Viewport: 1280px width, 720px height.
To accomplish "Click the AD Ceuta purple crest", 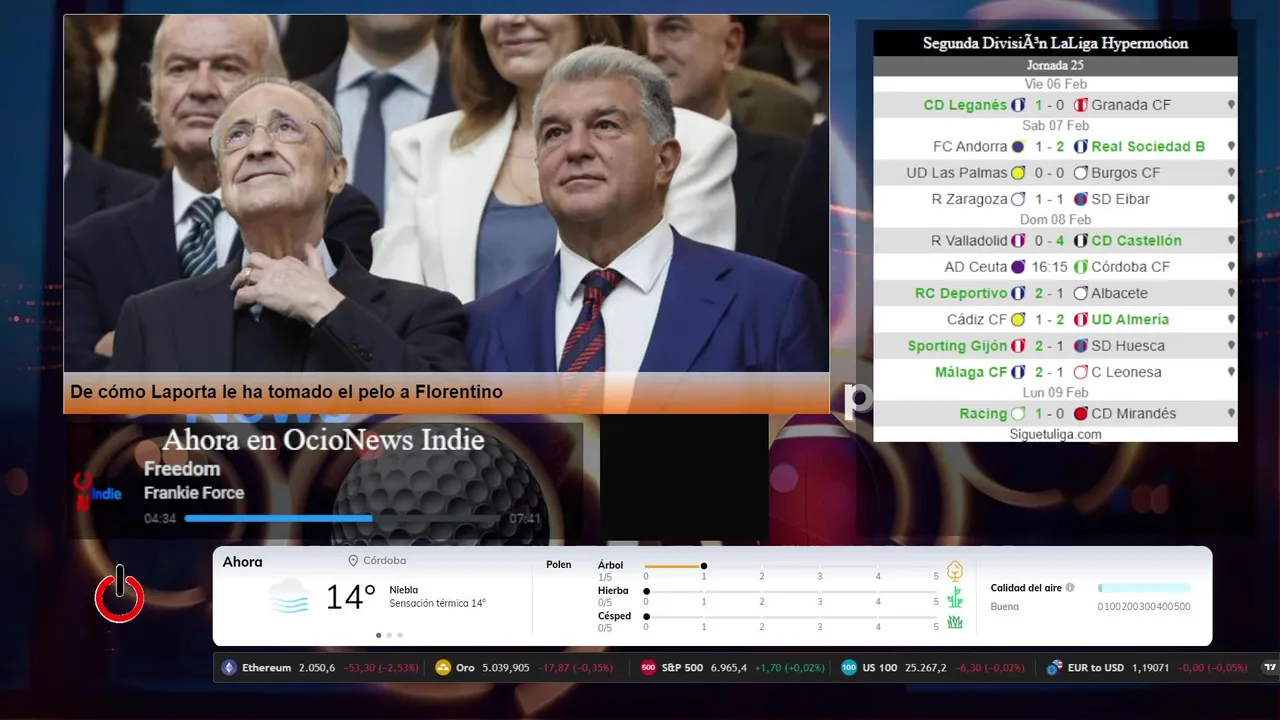I will click(x=1018, y=267).
